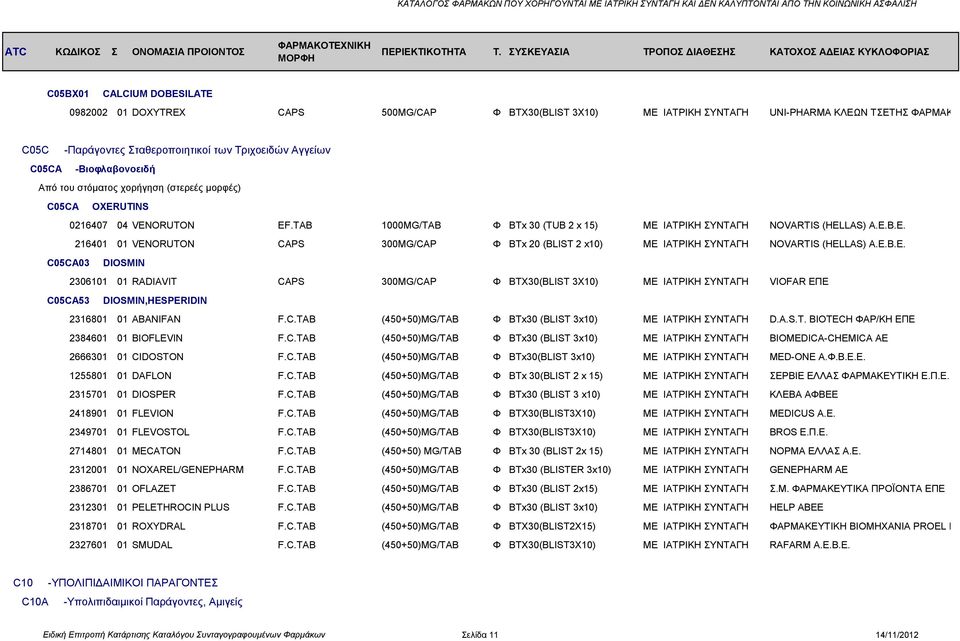Click the ΚΩΔΙΚΟΣ column header
Viewport: 960px width, 641px height.
[78, 51]
